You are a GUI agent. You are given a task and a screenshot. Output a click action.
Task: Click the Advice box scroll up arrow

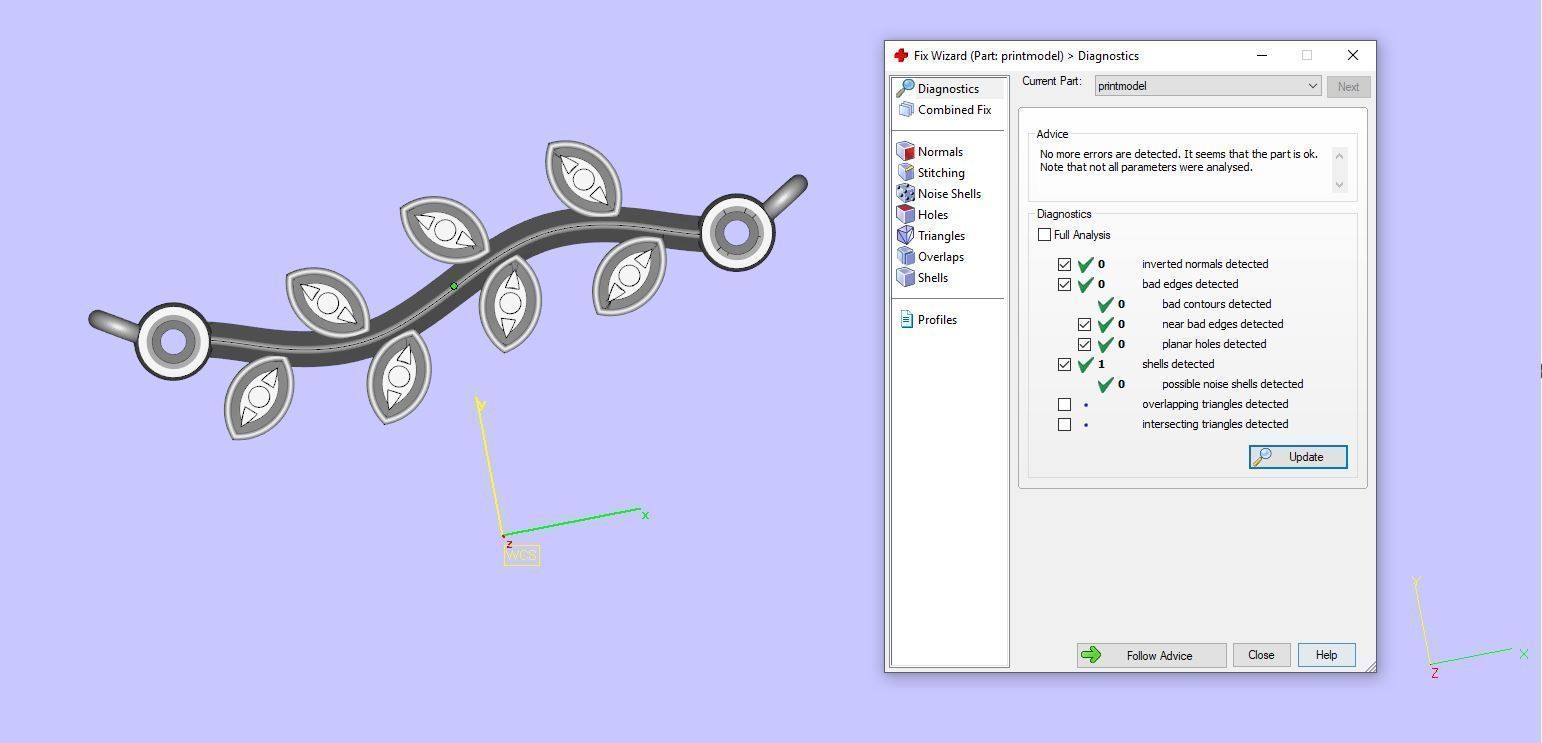[1340, 154]
